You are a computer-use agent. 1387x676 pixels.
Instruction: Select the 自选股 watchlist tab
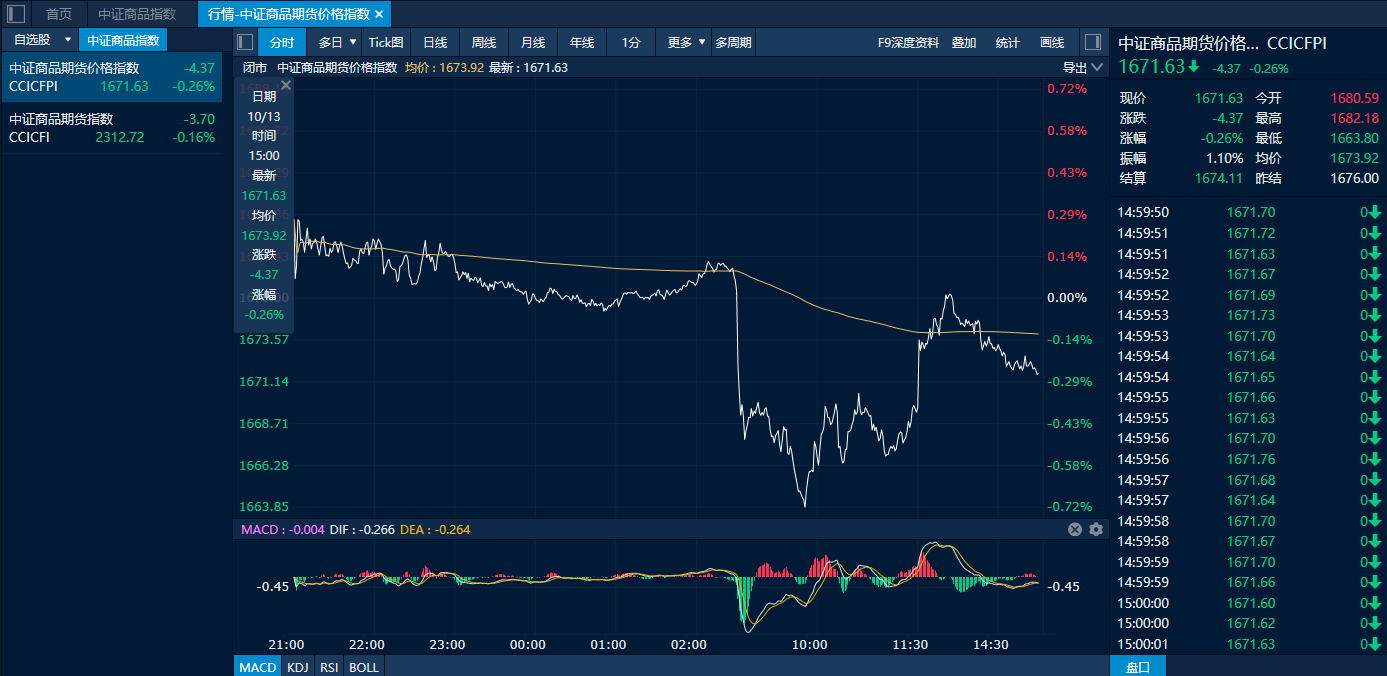pyautogui.click(x=32, y=40)
